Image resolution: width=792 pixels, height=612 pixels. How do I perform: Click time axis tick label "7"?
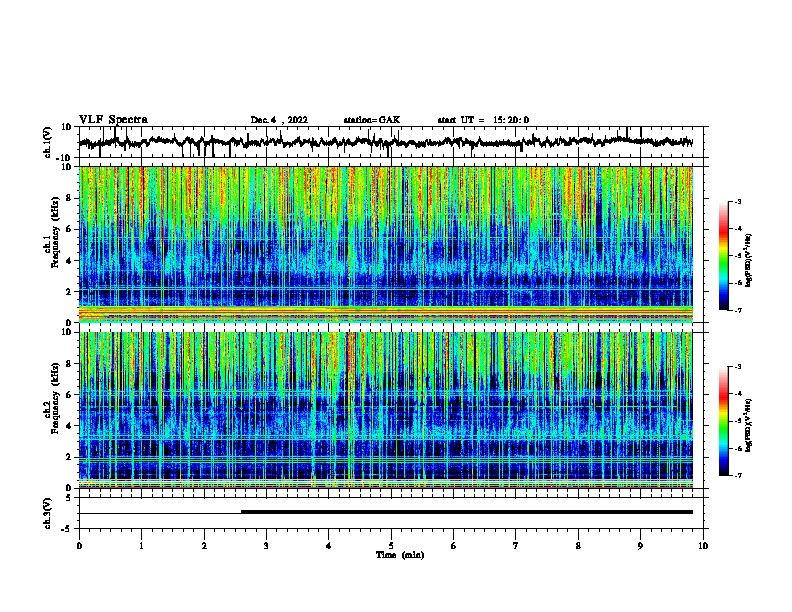516,546
